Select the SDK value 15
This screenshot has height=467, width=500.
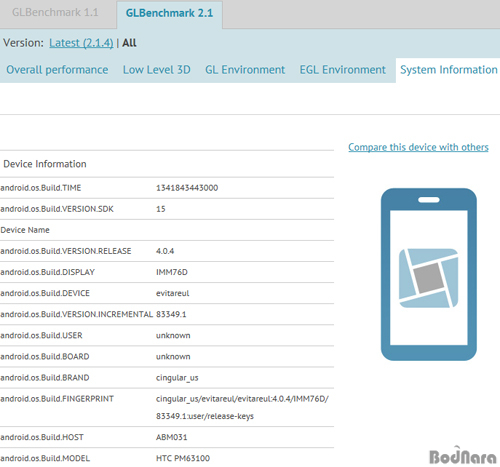tap(161, 209)
